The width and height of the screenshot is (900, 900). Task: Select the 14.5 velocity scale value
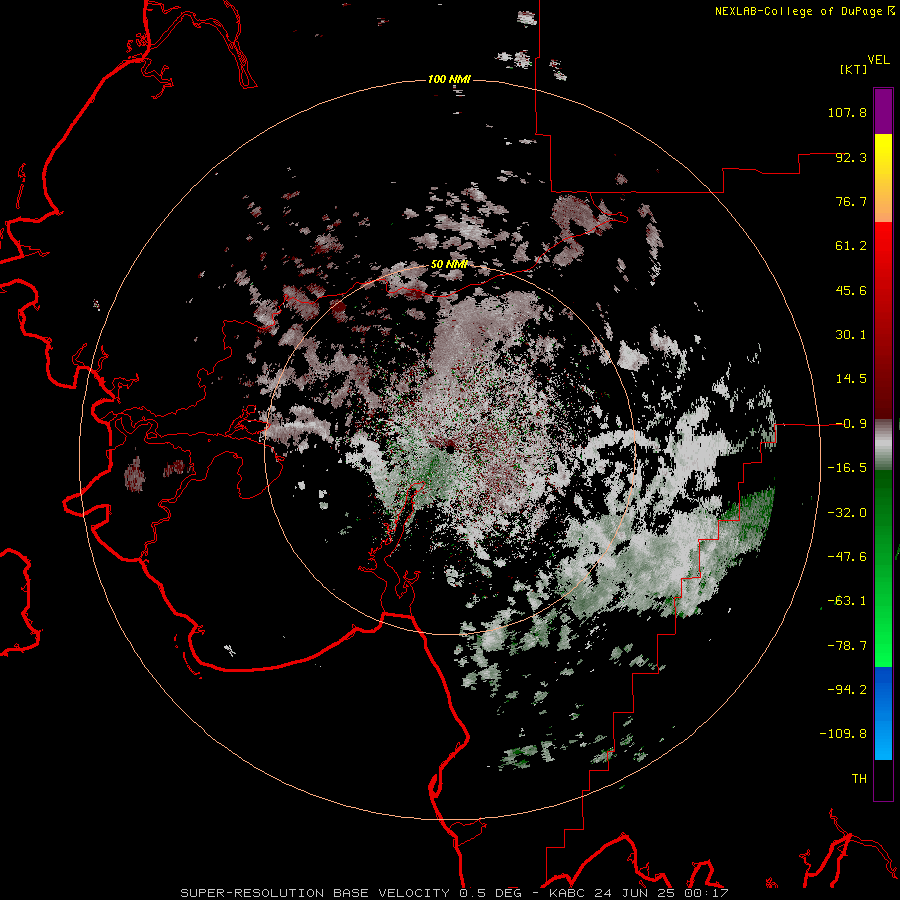[x=851, y=379]
